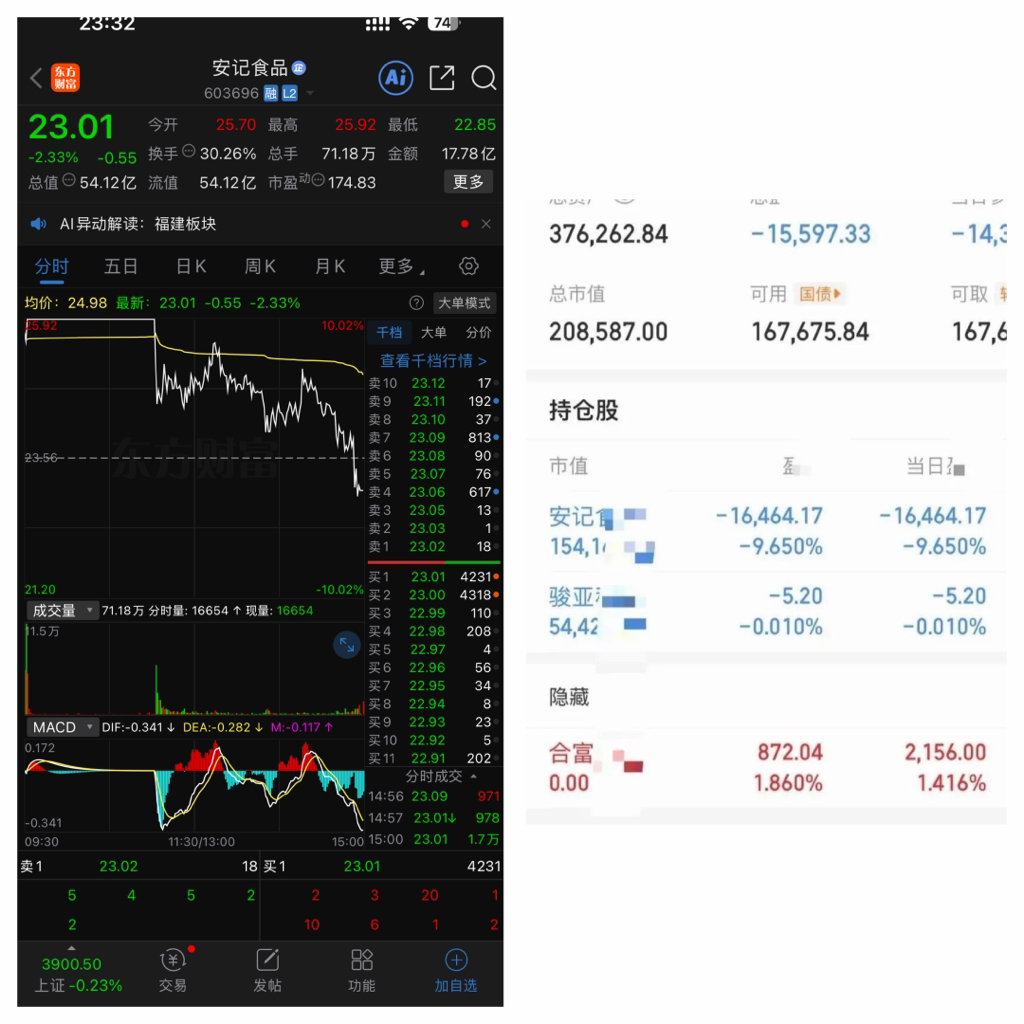Open the 成交量 indicator dropdown
The width and height of the screenshot is (1024, 1024).
62,611
